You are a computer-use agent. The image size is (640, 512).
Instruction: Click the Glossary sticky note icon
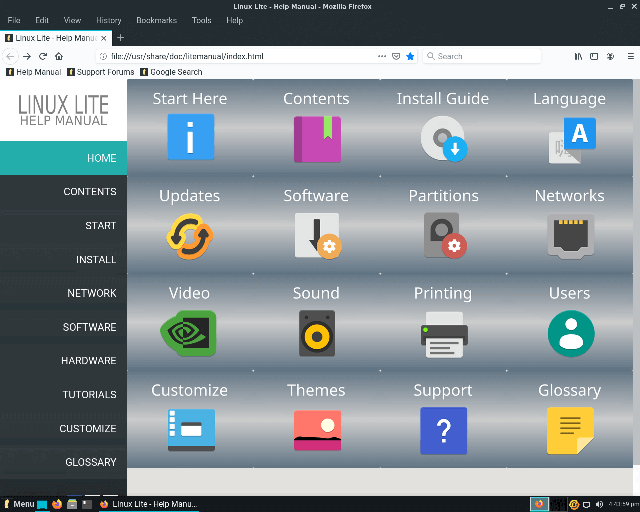pos(570,431)
